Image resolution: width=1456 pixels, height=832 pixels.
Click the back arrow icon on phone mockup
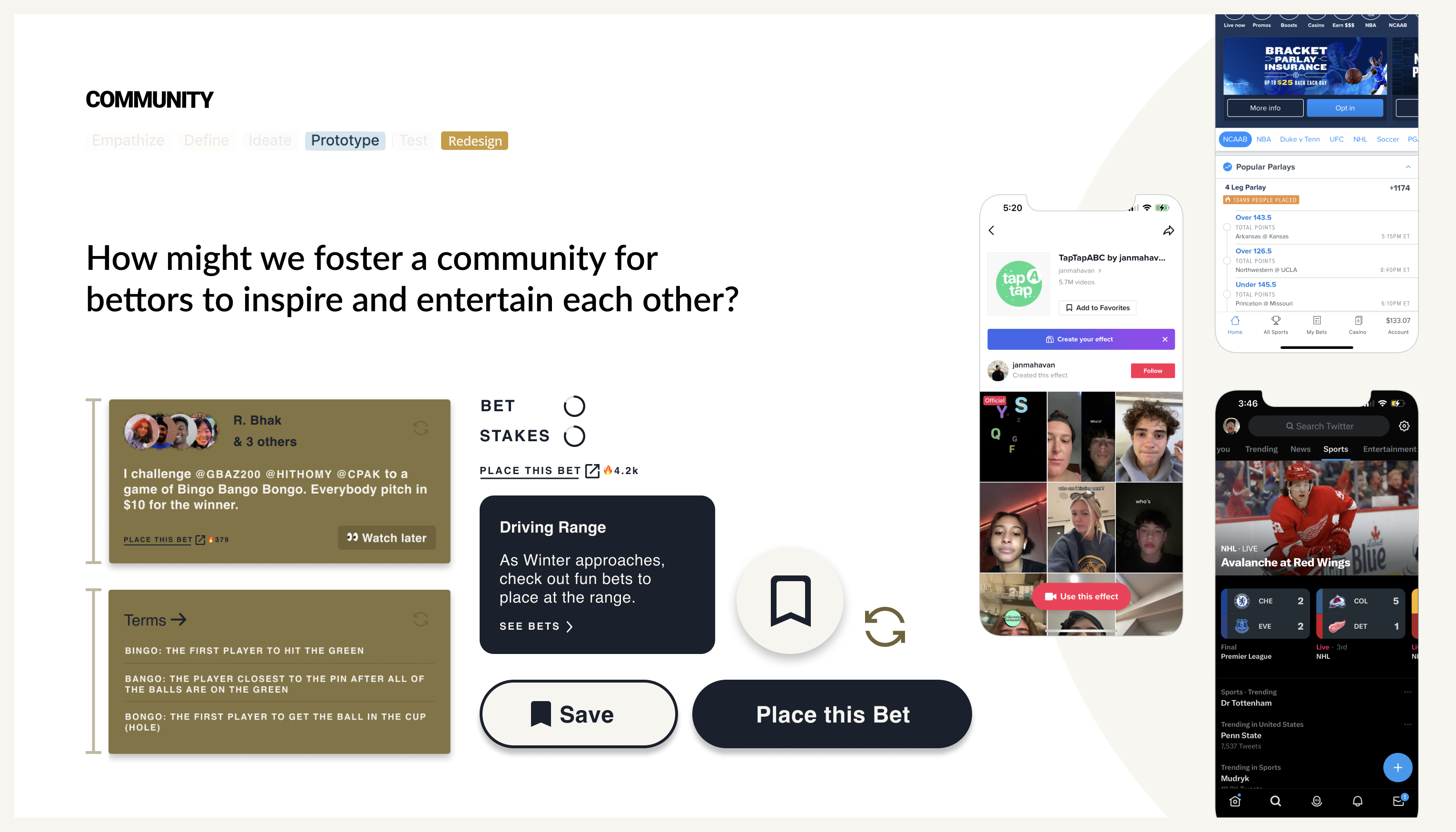991,230
